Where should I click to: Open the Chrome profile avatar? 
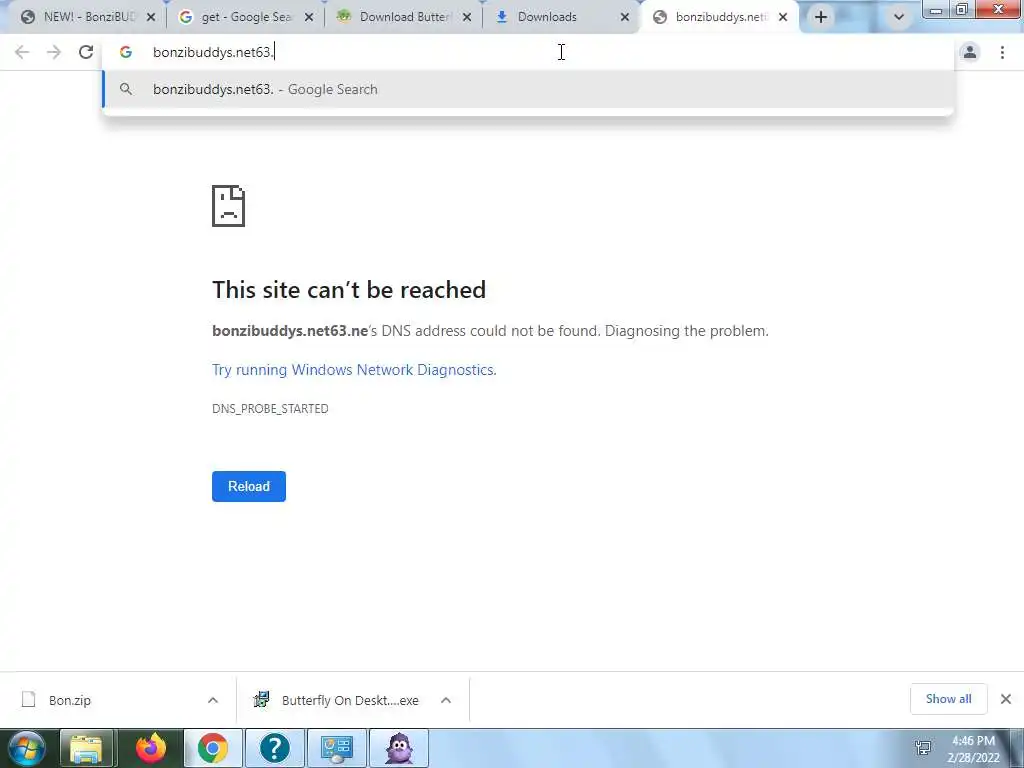970,52
